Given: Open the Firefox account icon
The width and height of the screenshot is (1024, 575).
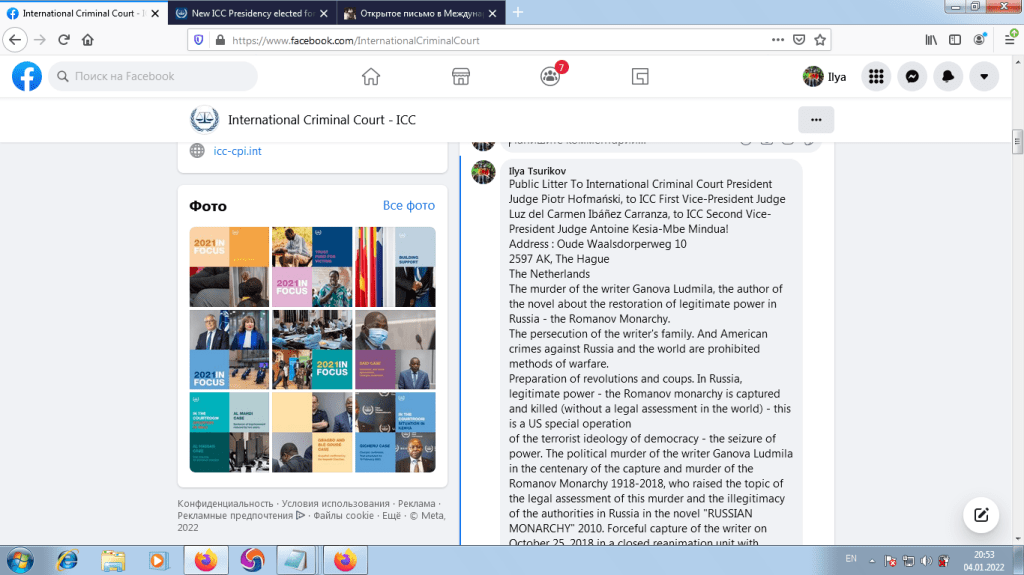Looking at the screenshot, I should (x=979, y=40).
